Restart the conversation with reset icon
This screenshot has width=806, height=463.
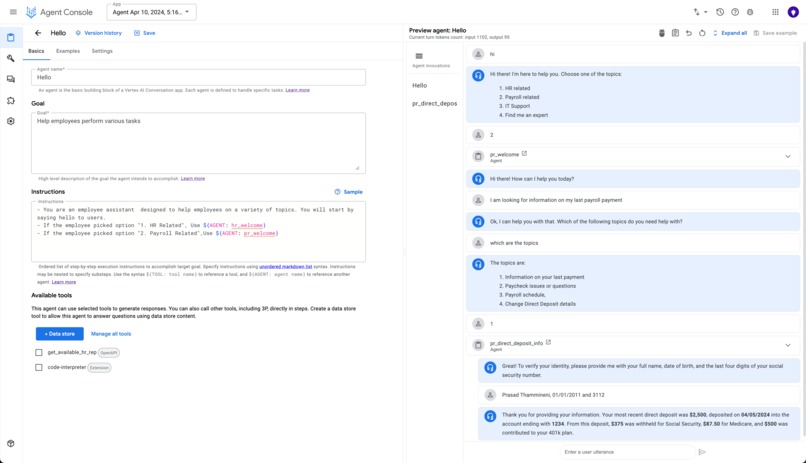tap(702, 33)
